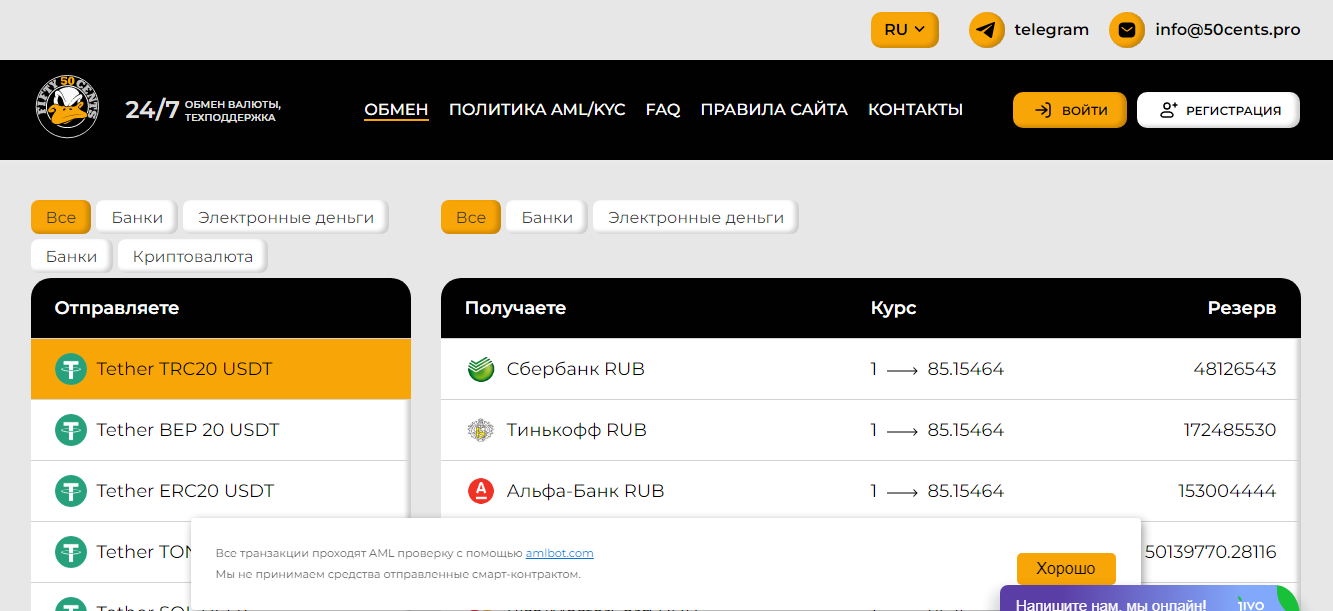Click Tether icon in BEP 20 row
The height and width of the screenshot is (611, 1333).
71,430
